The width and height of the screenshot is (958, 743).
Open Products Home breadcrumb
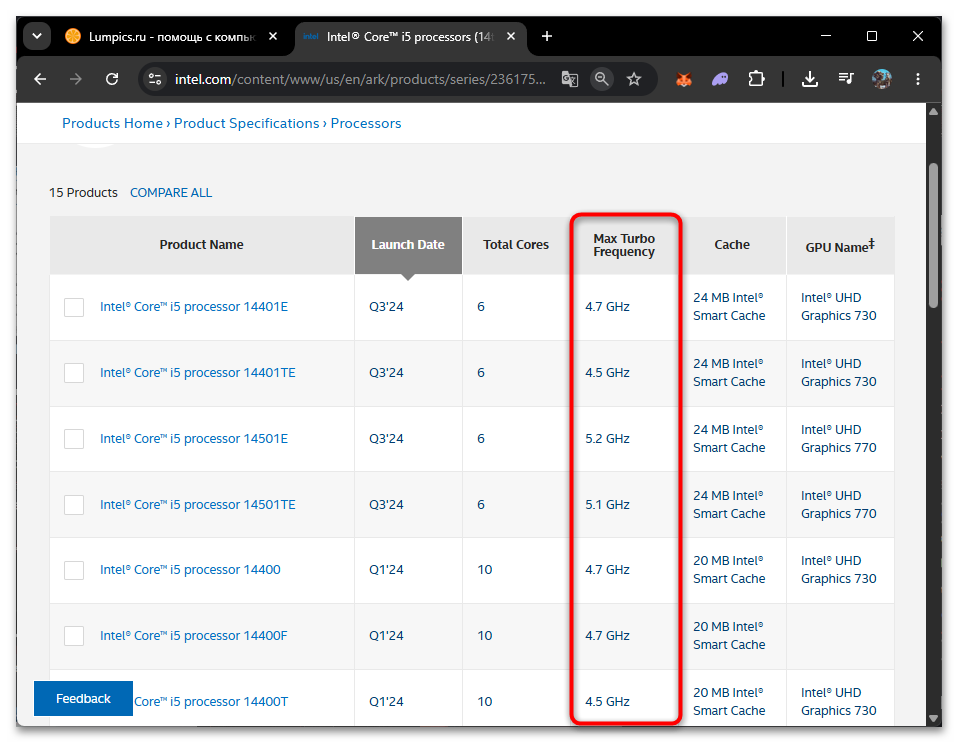coord(112,123)
